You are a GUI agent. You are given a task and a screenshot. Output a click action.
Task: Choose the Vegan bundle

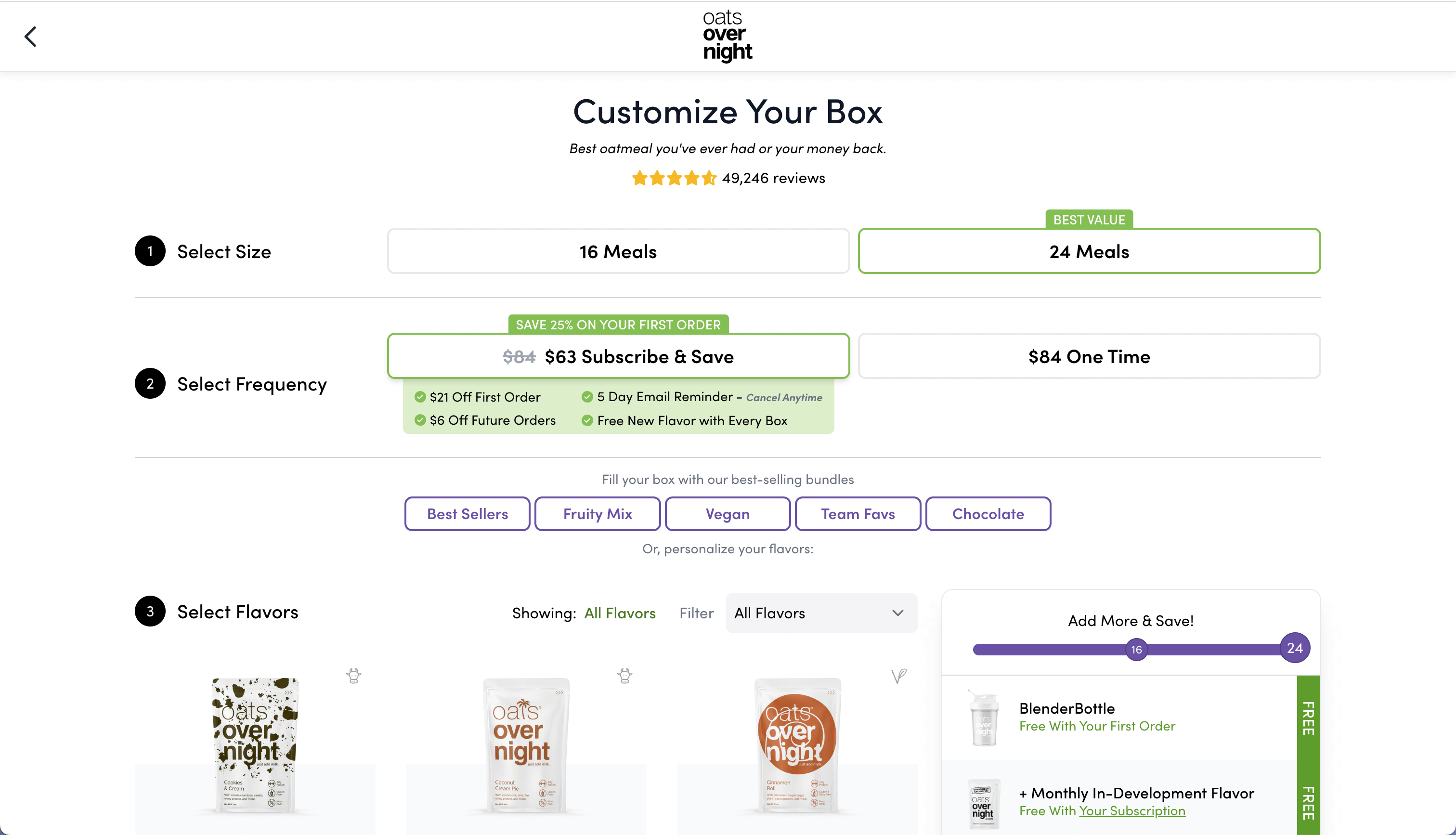[728, 514]
